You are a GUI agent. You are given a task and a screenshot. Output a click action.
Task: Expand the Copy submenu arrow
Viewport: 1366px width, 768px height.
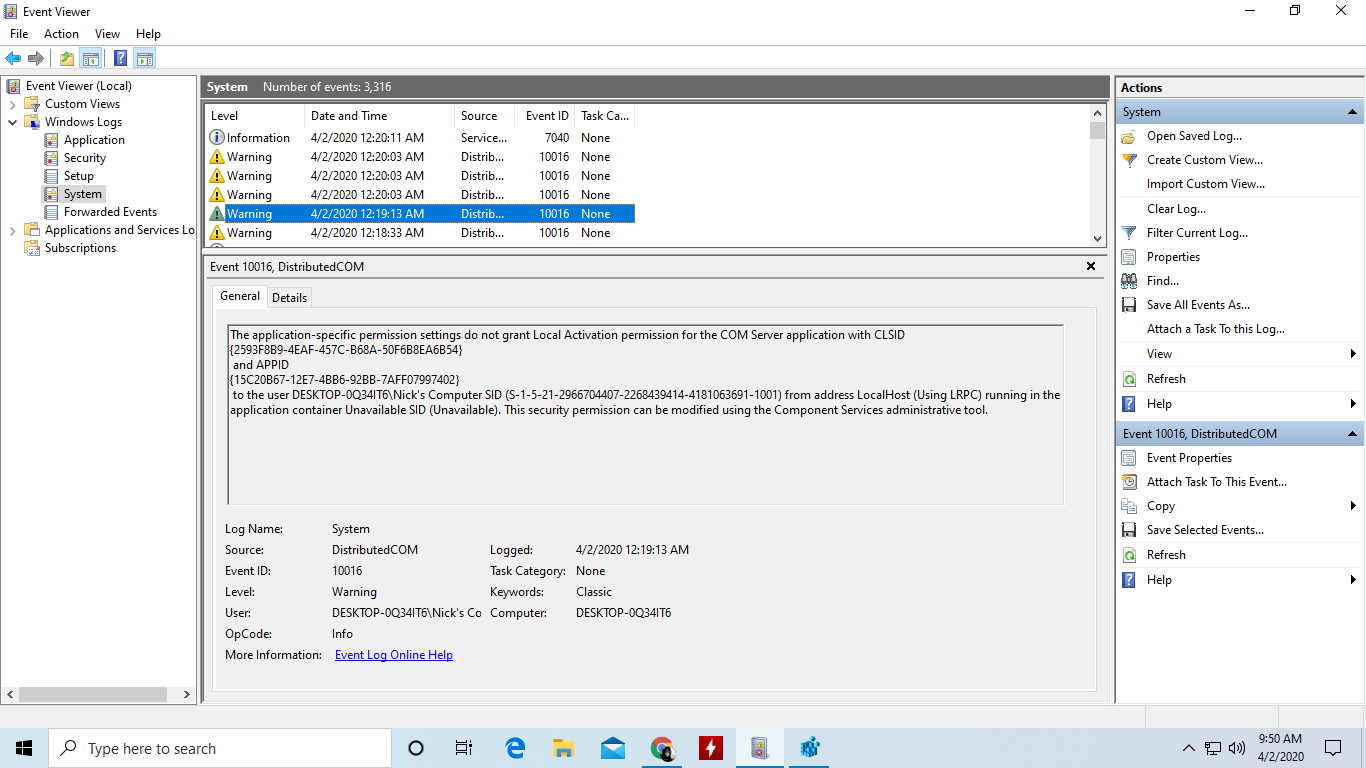pos(1352,506)
